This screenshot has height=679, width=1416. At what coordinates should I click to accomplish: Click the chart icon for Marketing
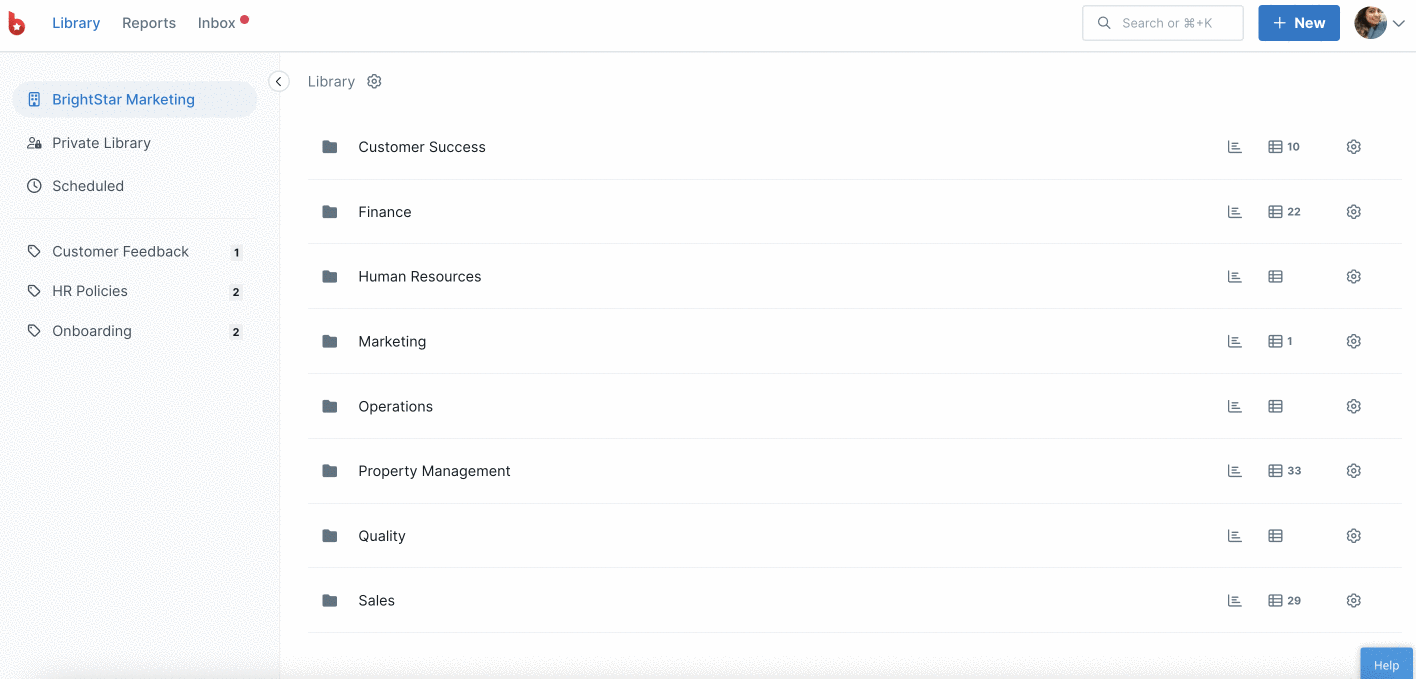(x=1235, y=341)
